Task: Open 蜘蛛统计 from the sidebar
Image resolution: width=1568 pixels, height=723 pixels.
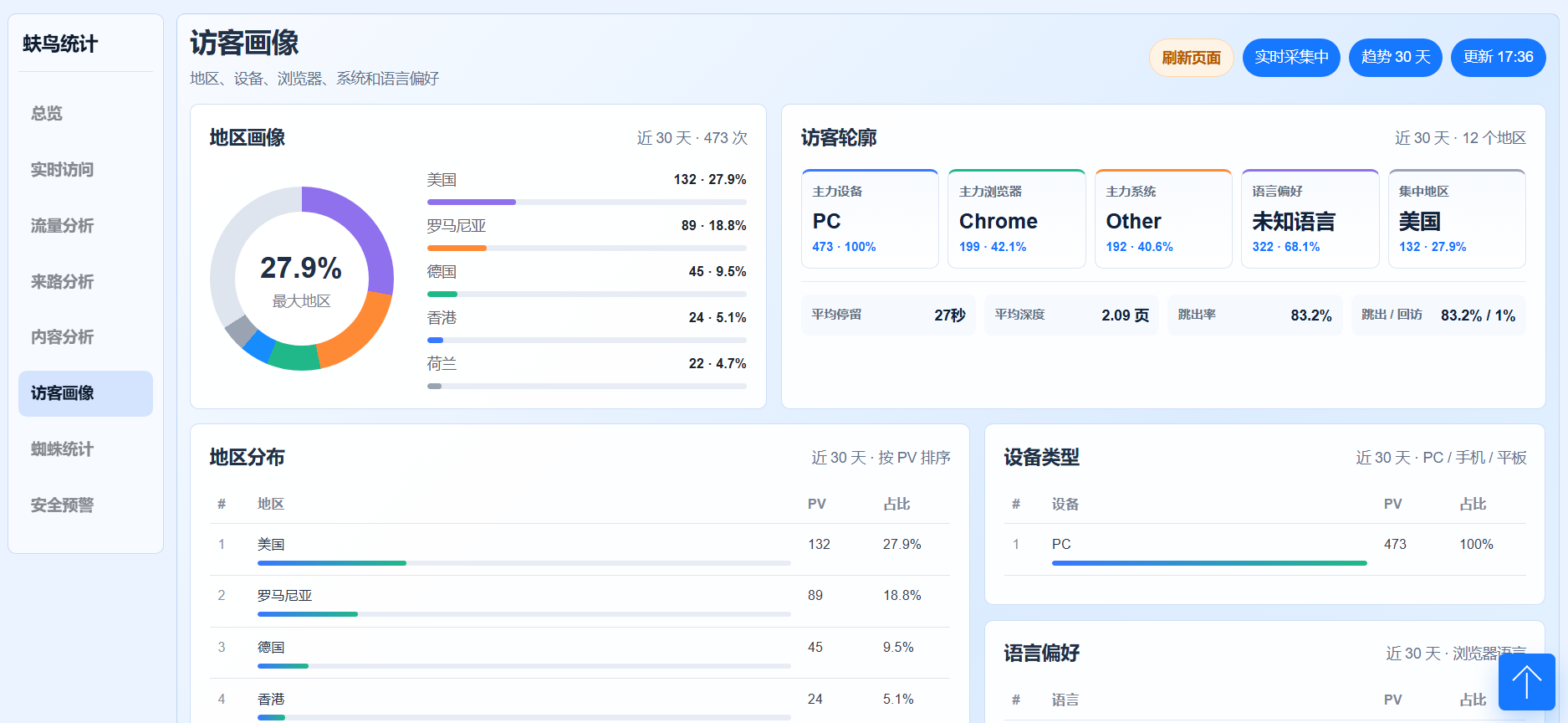Action: pyautogui.click(x=85, y=449)
